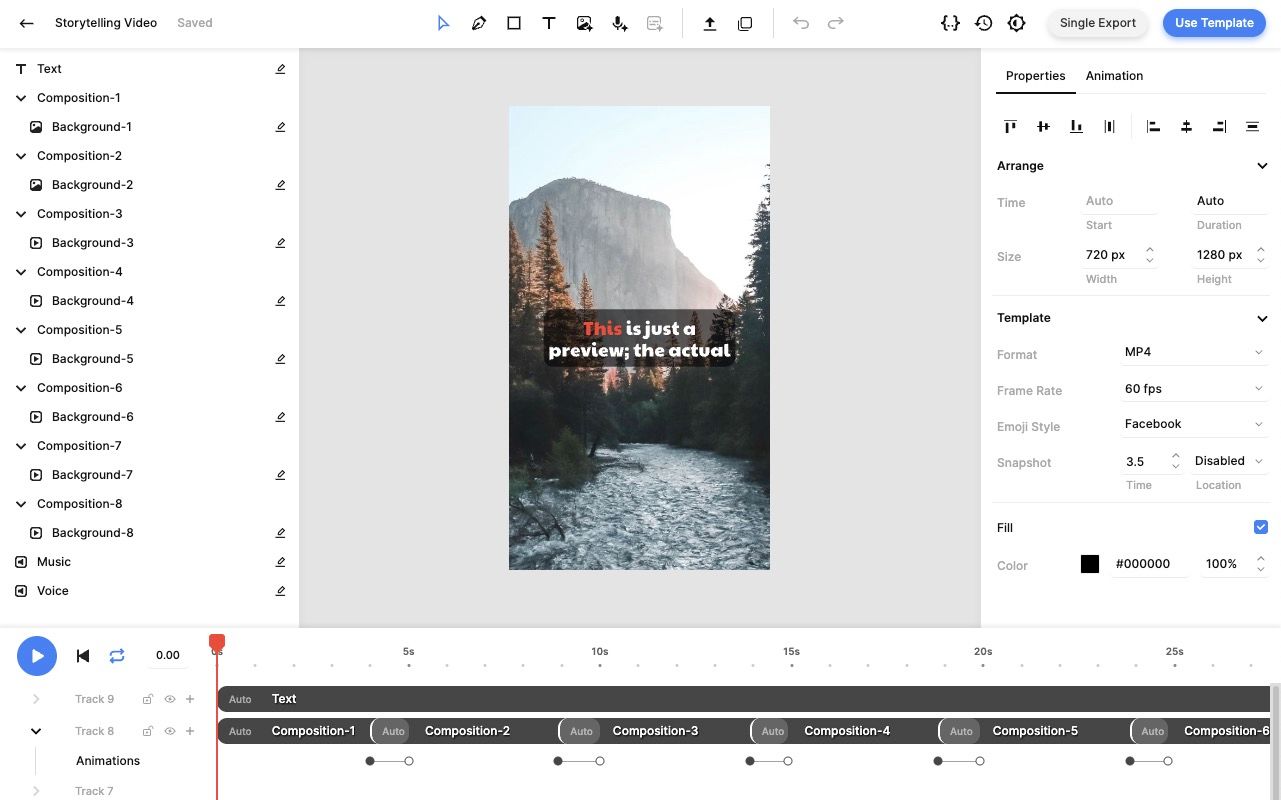
Task: Toggle the loop playback button
Action: (x=117, y=656)
